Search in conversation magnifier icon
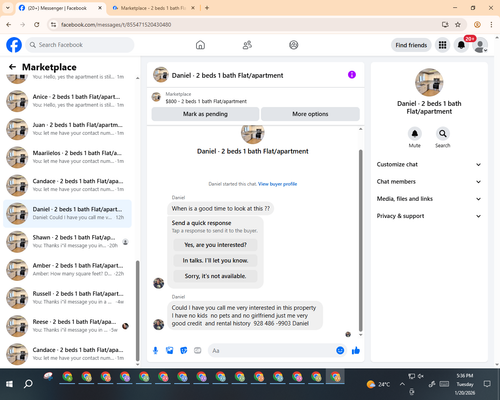 (442, 134)
